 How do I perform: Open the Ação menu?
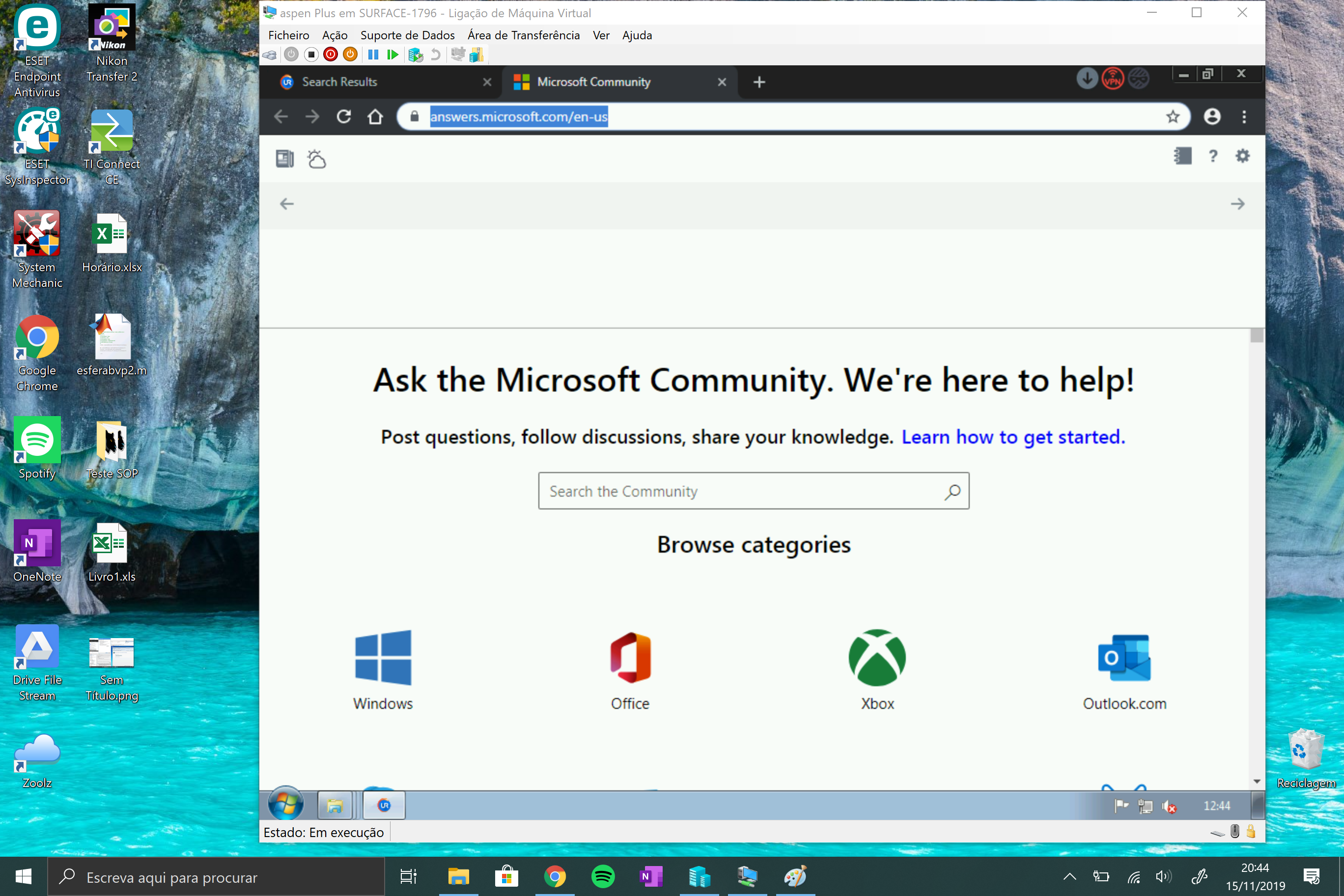point(335,35)
